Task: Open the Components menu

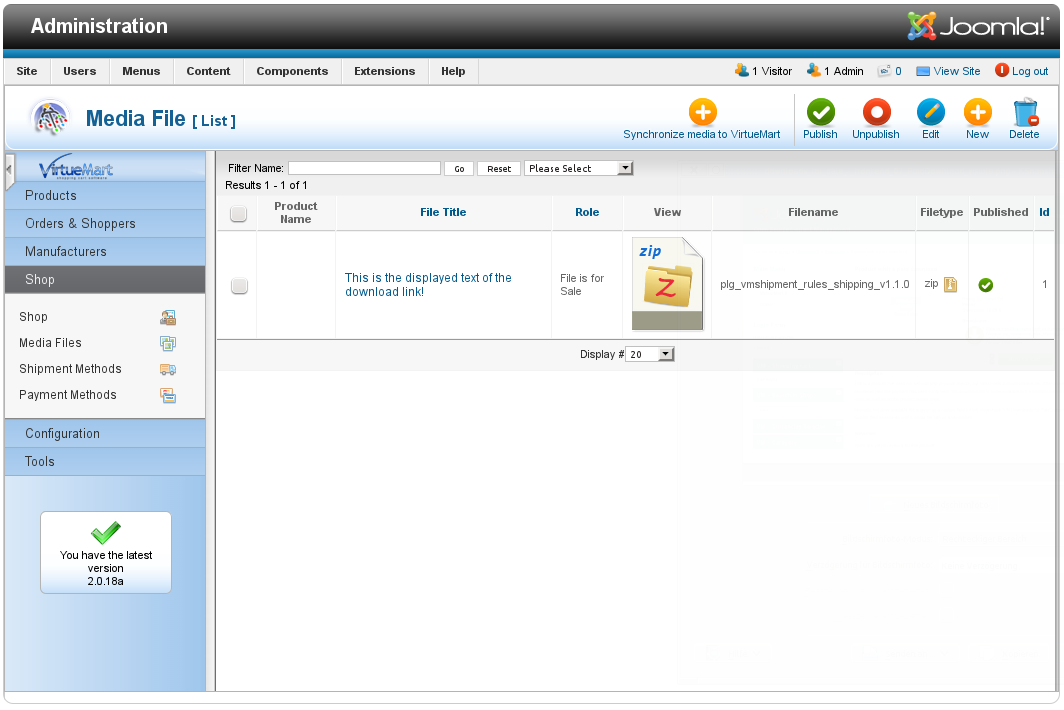Action: [x=292, y=71]
